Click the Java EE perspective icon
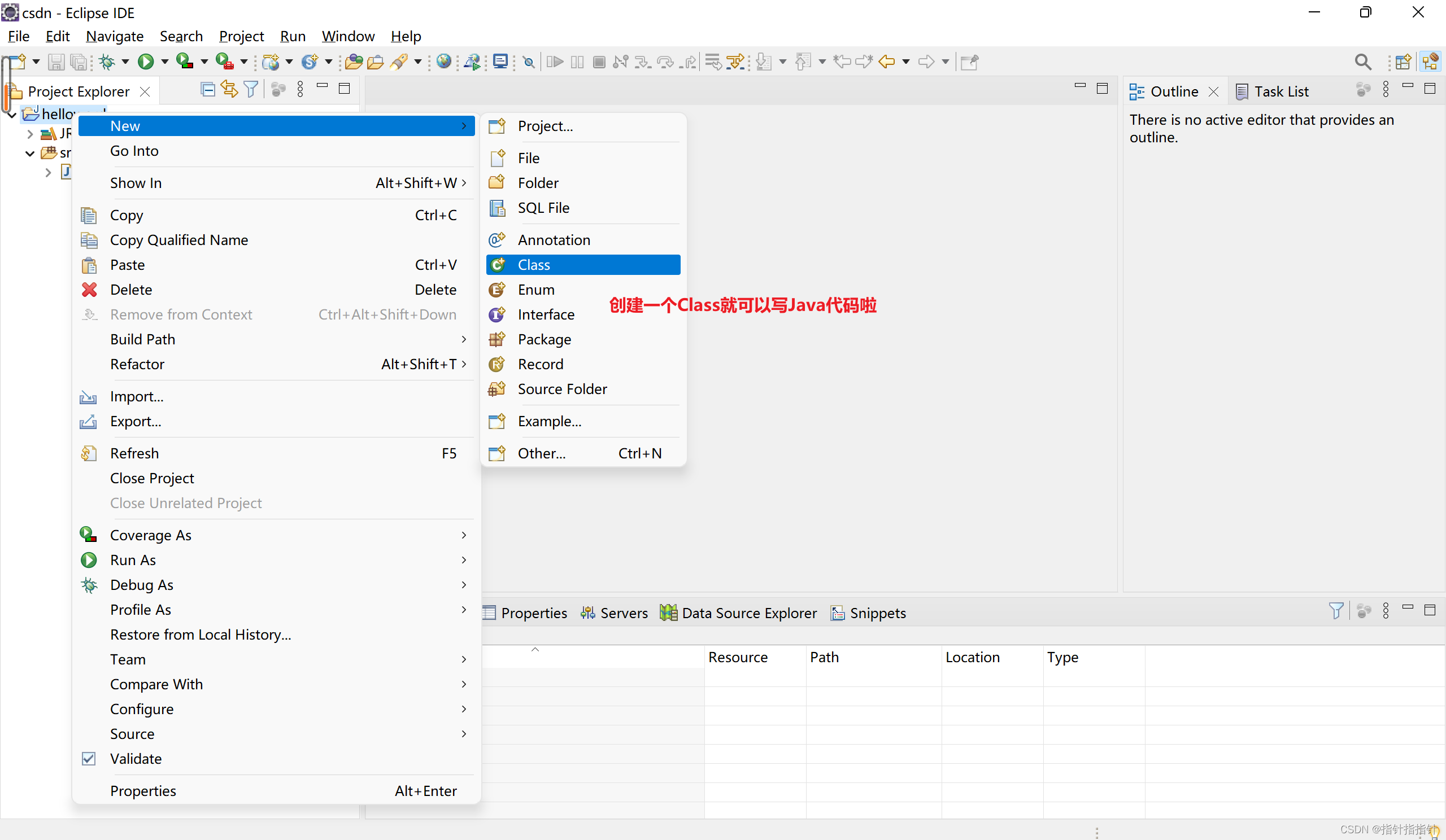1446x840 pixels. point(1430,62)
